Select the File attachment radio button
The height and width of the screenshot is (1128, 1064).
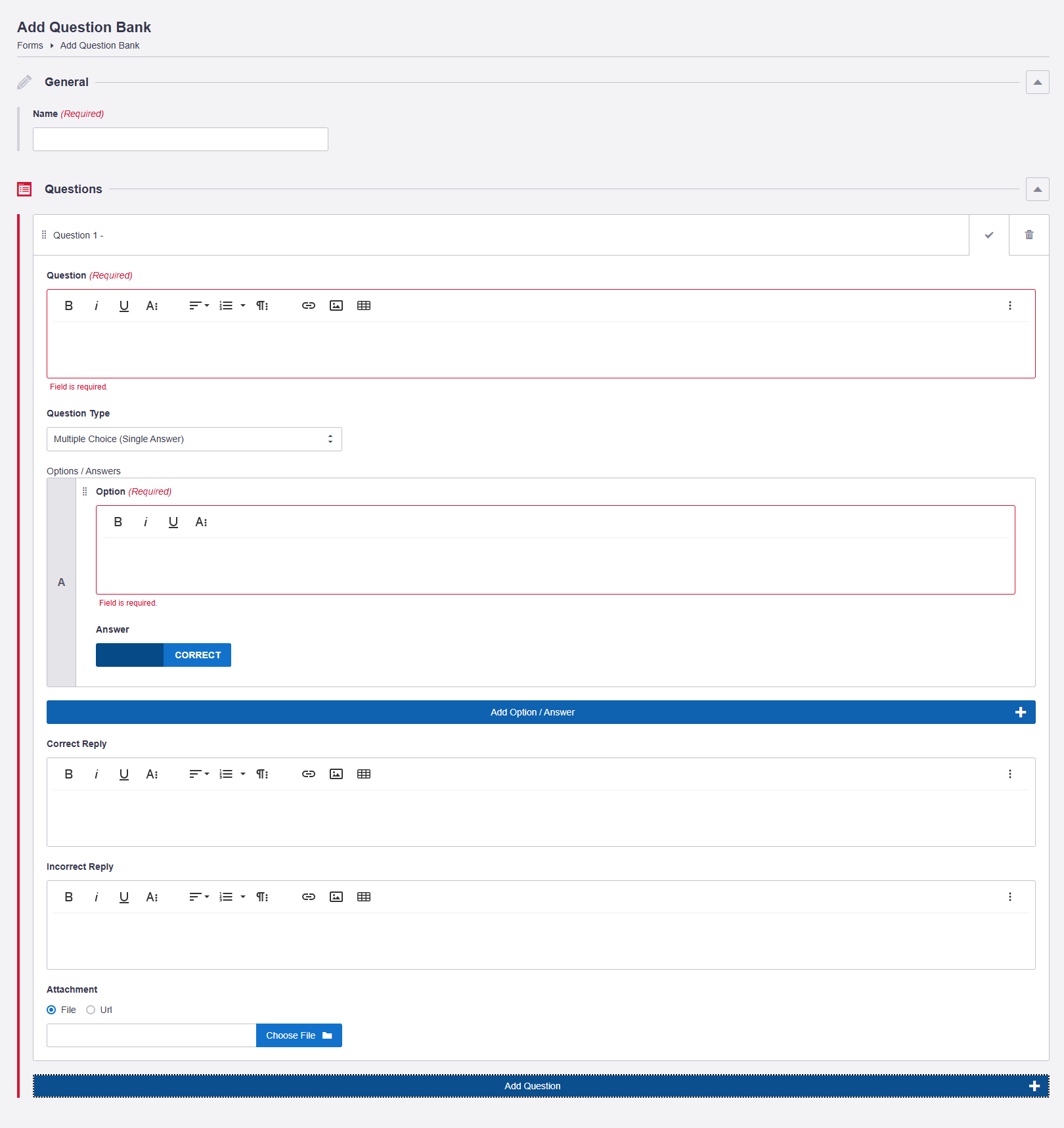pos(51,1010)
